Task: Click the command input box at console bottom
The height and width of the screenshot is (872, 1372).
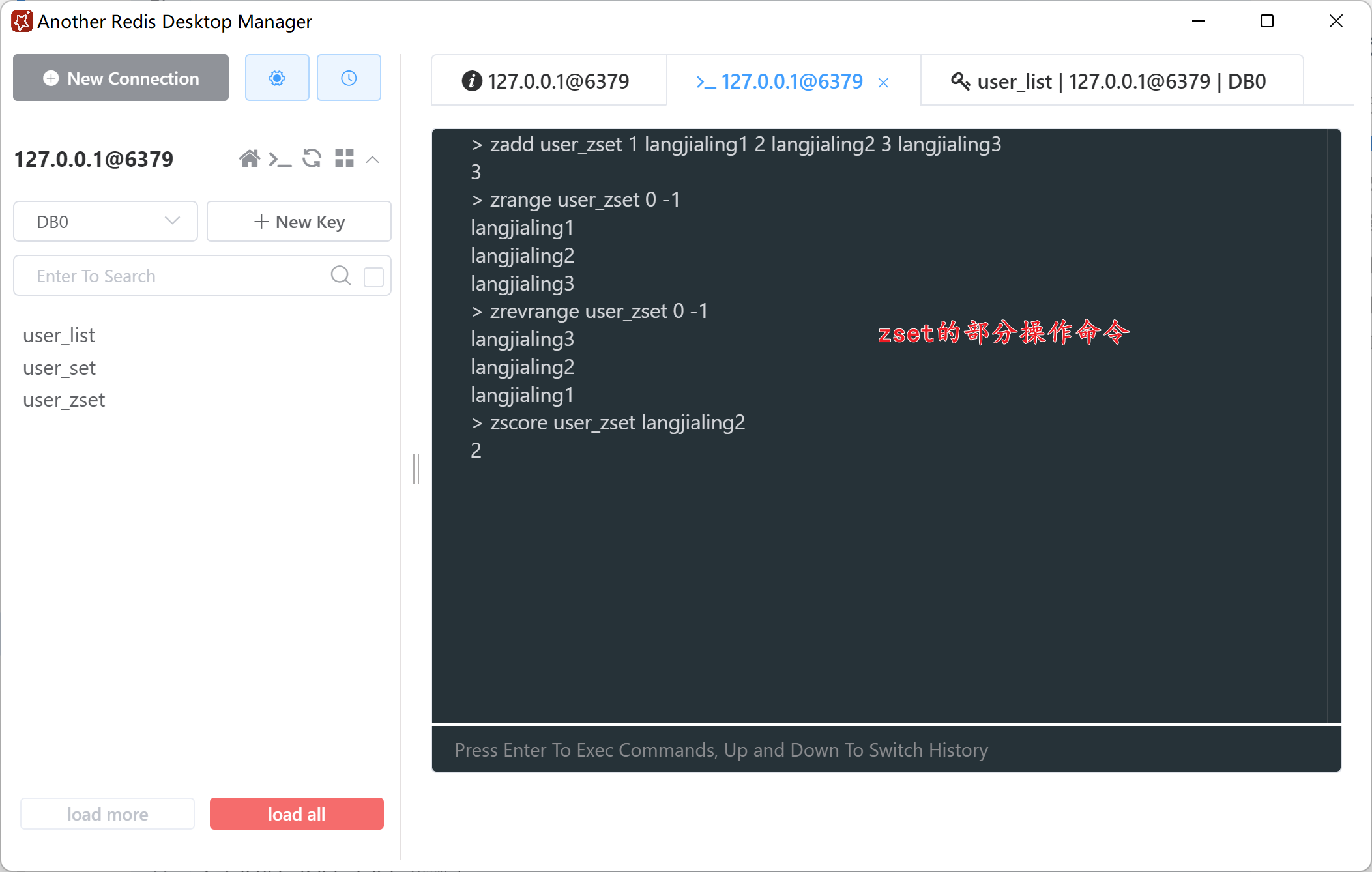Action: coord(886,749)
